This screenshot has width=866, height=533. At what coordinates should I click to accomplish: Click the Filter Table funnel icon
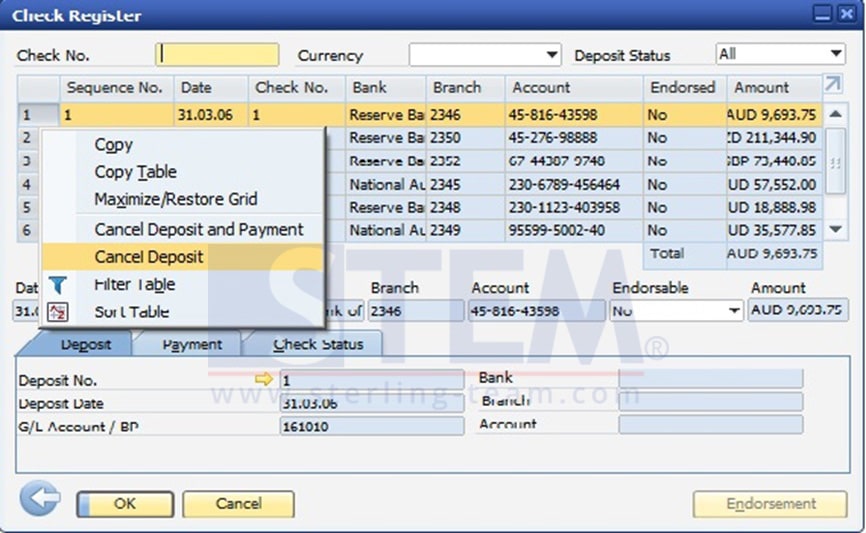57,285
